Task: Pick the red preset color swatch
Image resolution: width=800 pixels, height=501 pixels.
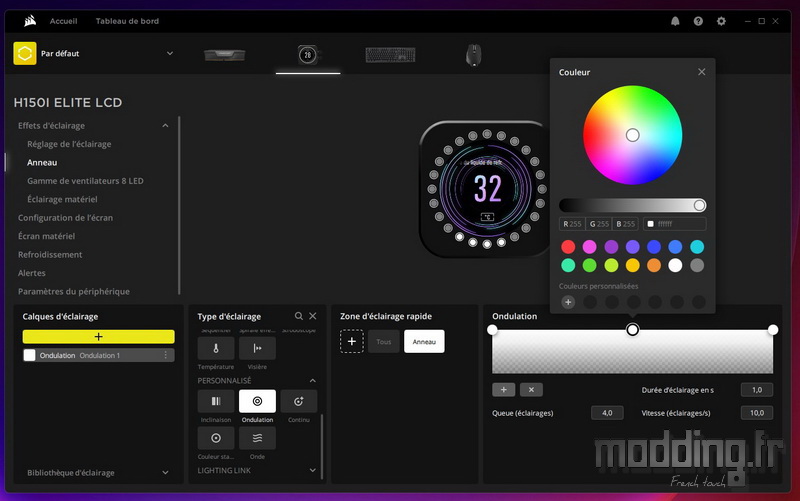Action: (568, 247)
